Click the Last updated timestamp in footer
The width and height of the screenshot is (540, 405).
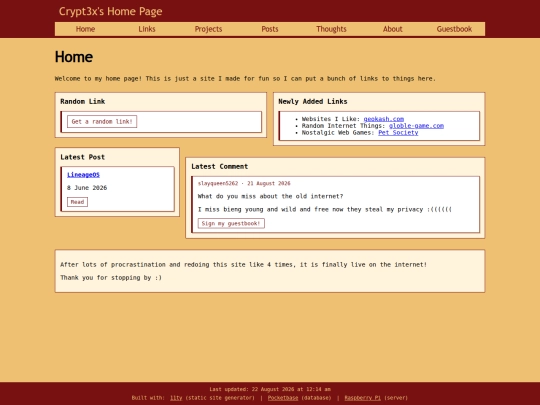click(270, 390)
